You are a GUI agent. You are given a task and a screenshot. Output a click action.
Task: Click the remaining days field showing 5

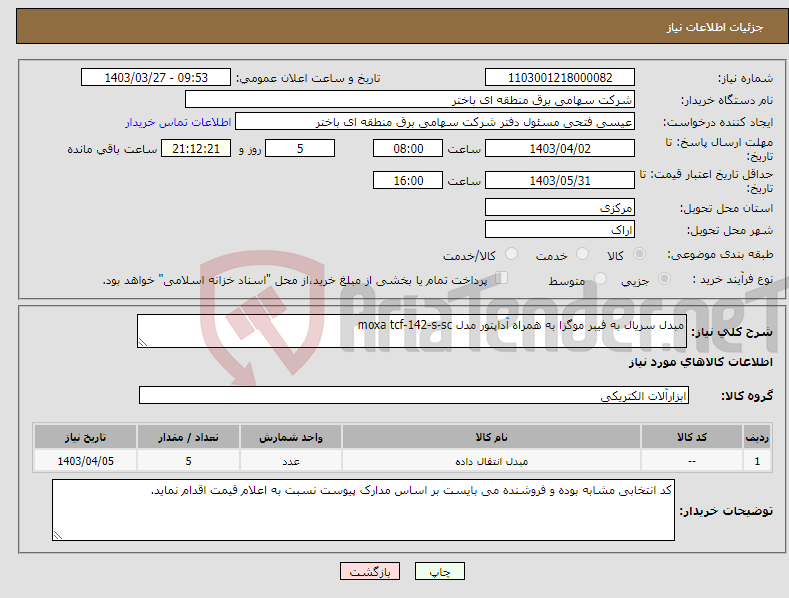click(300, 148)
